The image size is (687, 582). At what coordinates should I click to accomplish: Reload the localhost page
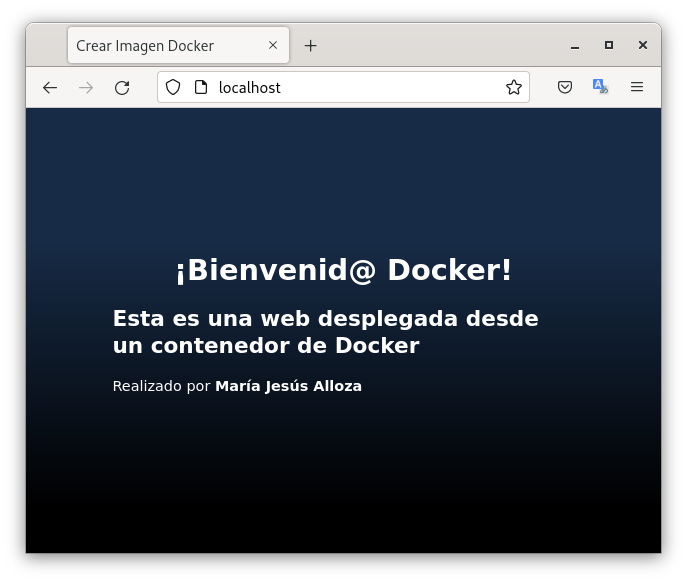click(122, 88)
